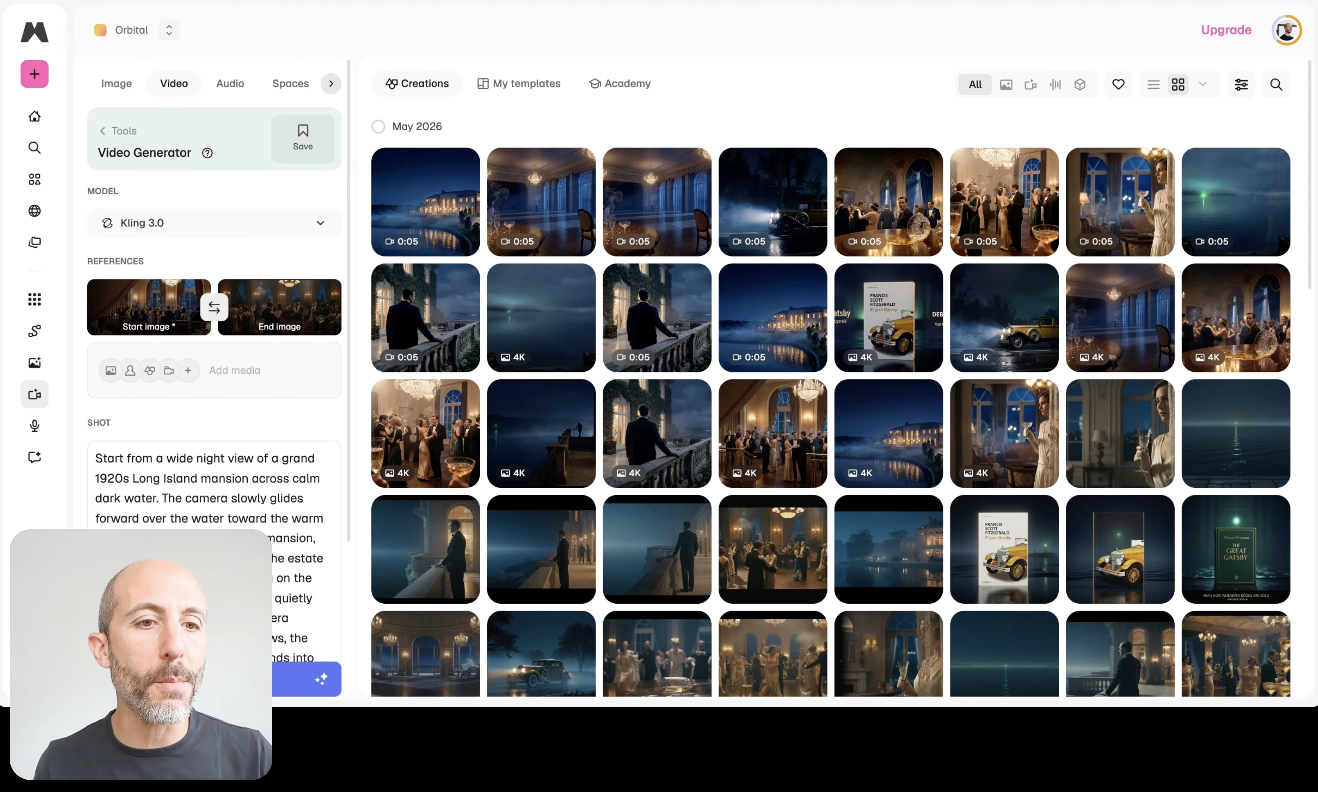
Task: Show only favorites with the heart toggle
Action: pos(1118,85)
